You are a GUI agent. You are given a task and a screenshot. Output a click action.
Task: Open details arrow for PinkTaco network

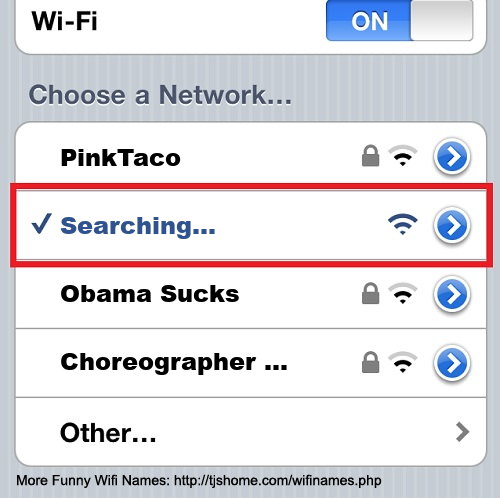pos(452,157)
